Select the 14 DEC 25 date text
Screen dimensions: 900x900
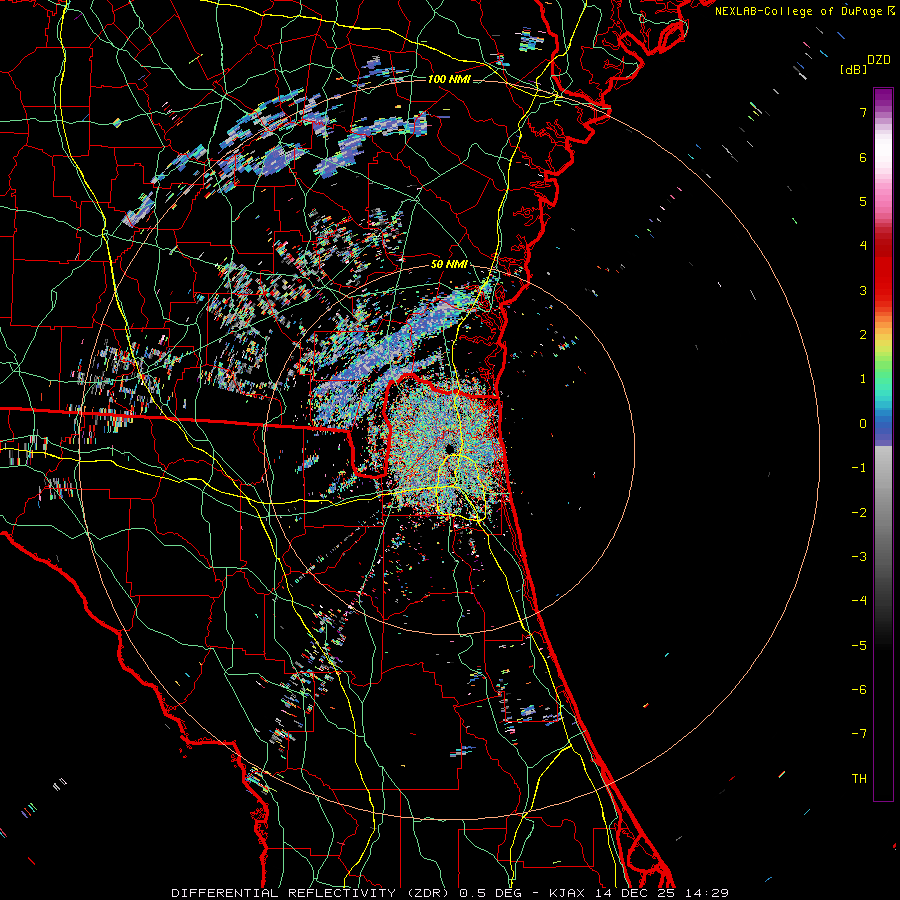point(635,893)
